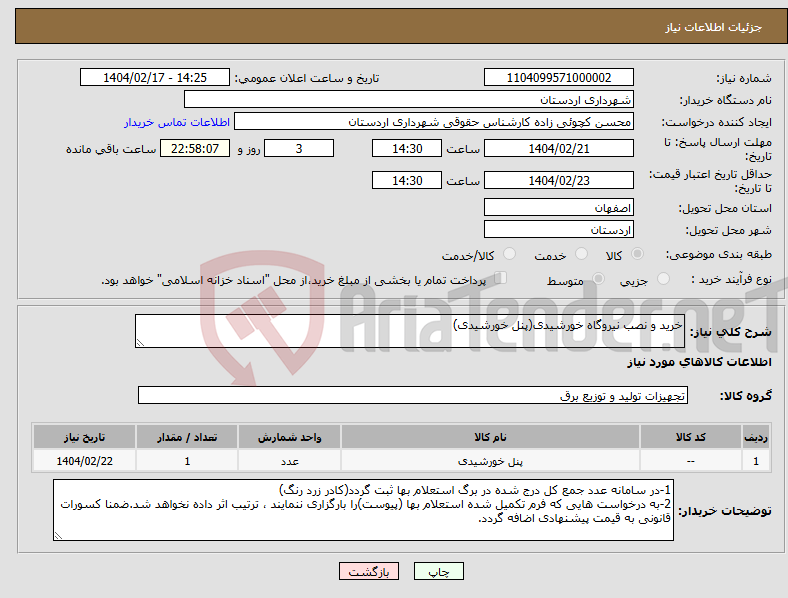Click the price validity time 14:30 field
This screenshot has width=788, height=598.
pos(407,180)
